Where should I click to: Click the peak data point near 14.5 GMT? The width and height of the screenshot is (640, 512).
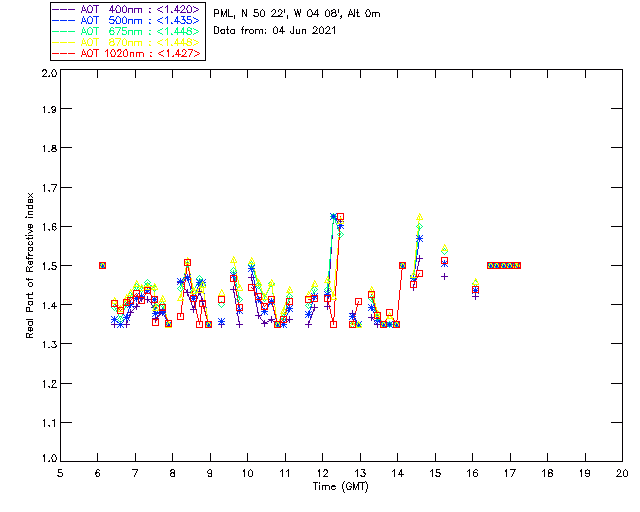(x=420, y=217)
